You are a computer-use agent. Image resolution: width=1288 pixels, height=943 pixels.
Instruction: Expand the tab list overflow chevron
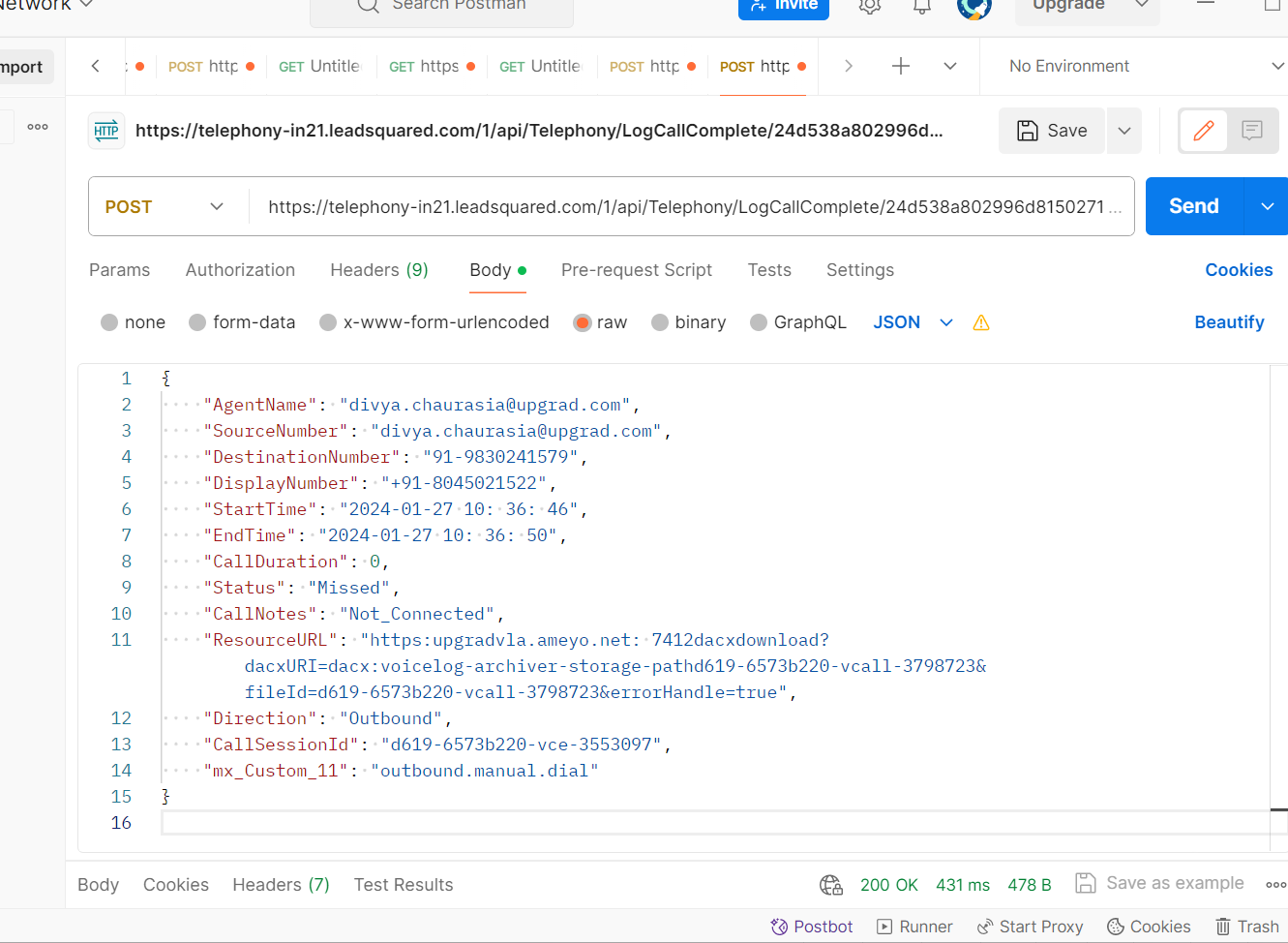point(950,66)
